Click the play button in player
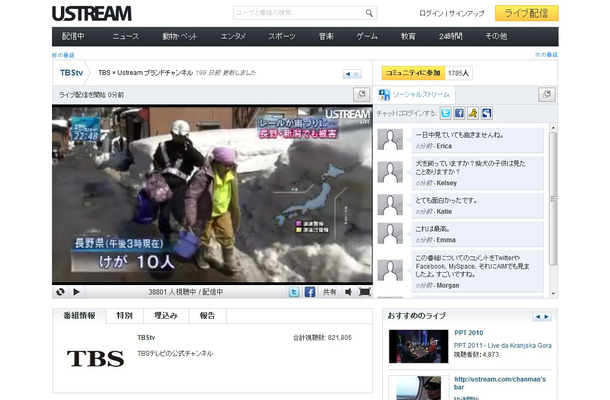The height and width of the screenshot is (400, 610). coord(76,292)
